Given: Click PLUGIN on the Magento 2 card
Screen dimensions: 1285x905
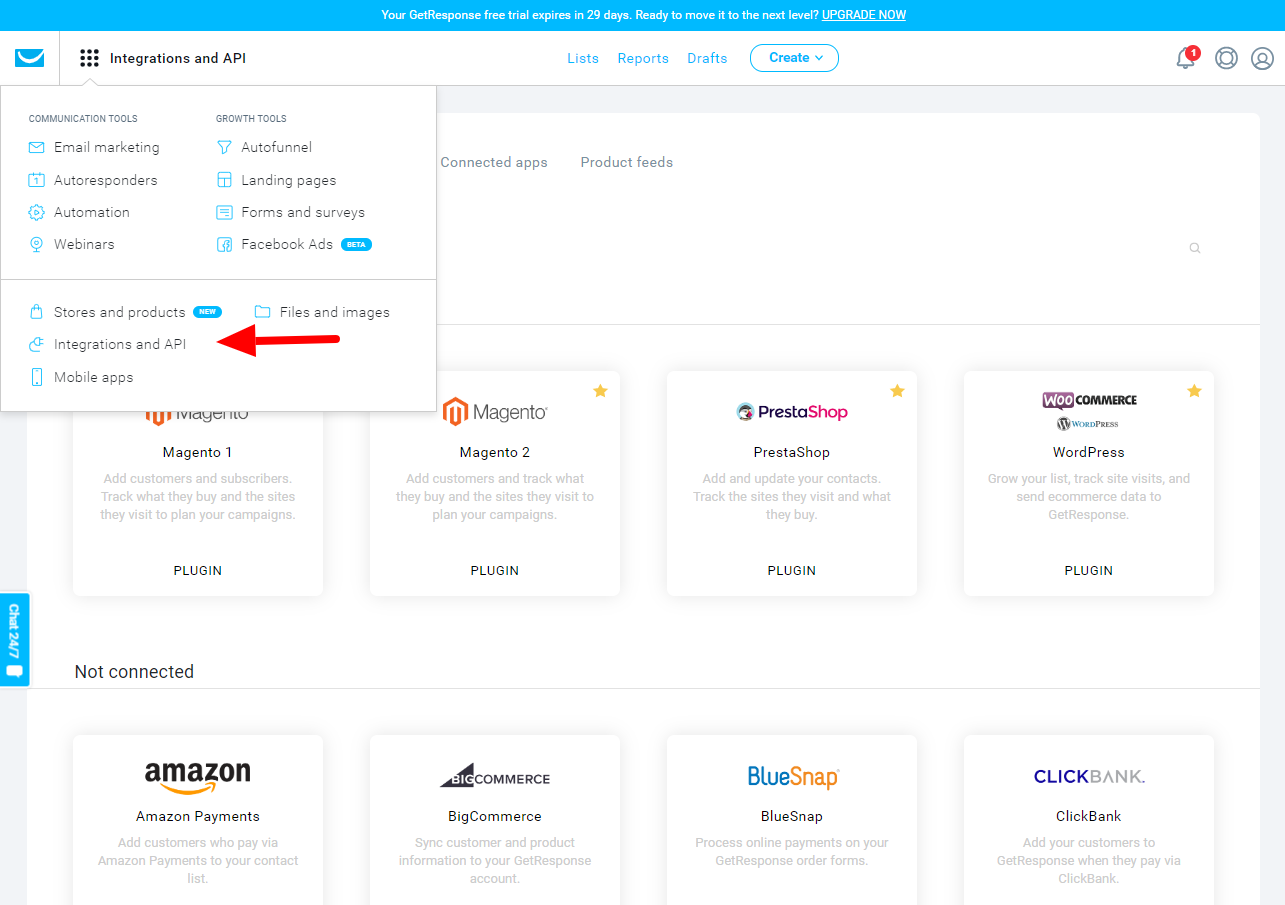Looking at the screenshot, I should tap(495, 570).
